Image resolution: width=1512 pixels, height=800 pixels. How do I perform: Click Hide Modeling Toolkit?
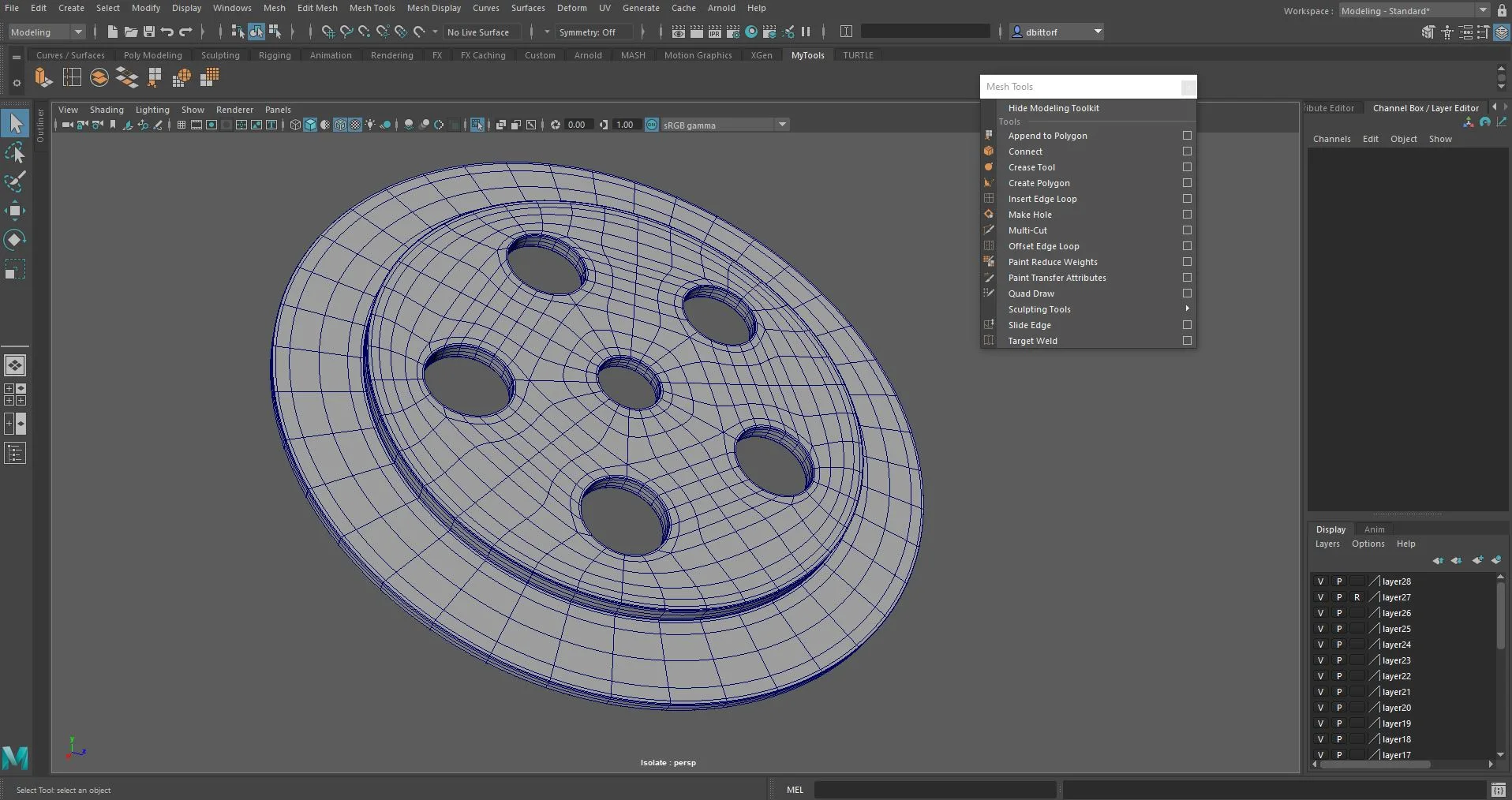(x=1054, y=108)
